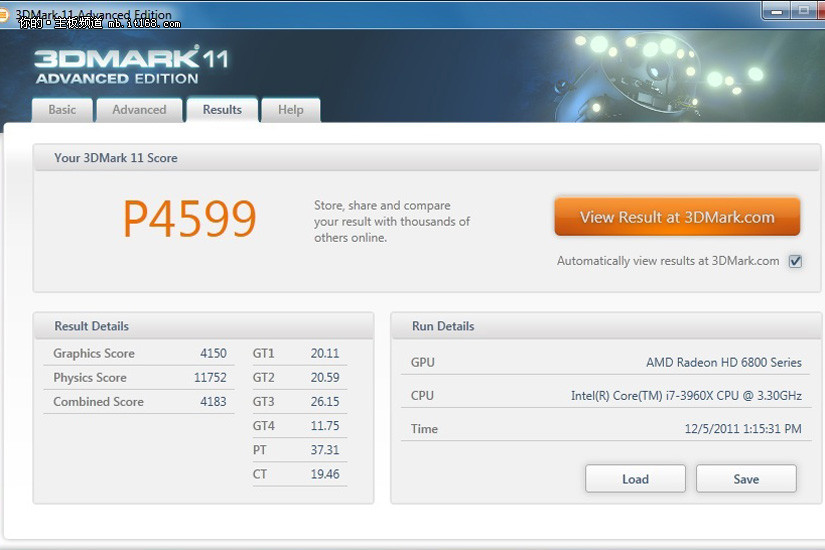The image size is (825, 550).
Task: Click the run time 12/5/2011 entry
Action: [743, 429]
